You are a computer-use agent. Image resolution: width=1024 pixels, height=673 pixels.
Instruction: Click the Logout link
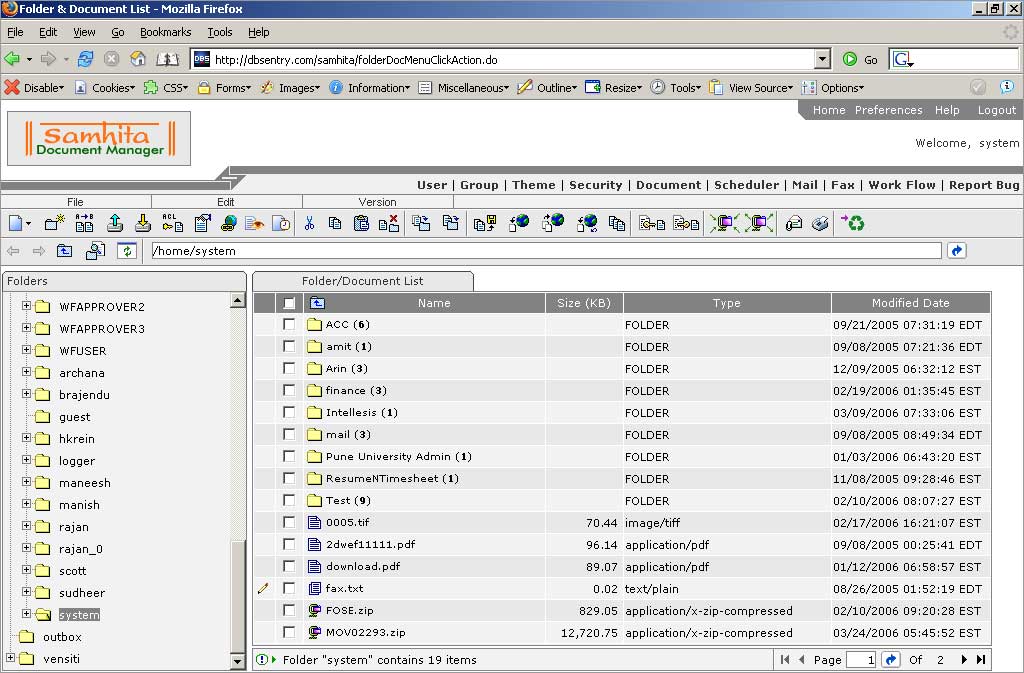(997, 110)
